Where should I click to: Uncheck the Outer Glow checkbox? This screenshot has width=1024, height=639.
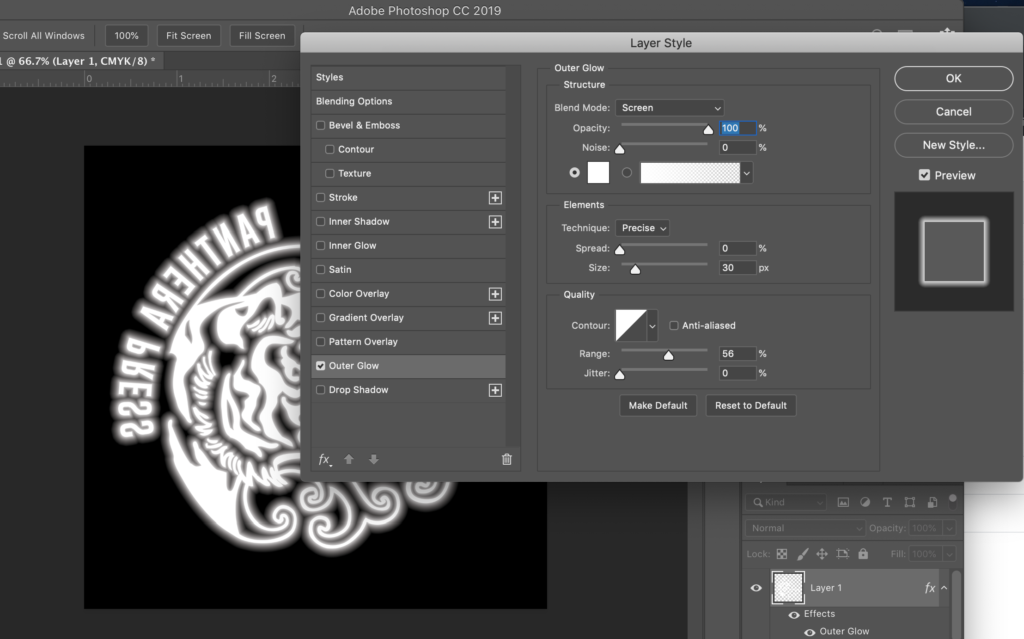coord(321,366)
